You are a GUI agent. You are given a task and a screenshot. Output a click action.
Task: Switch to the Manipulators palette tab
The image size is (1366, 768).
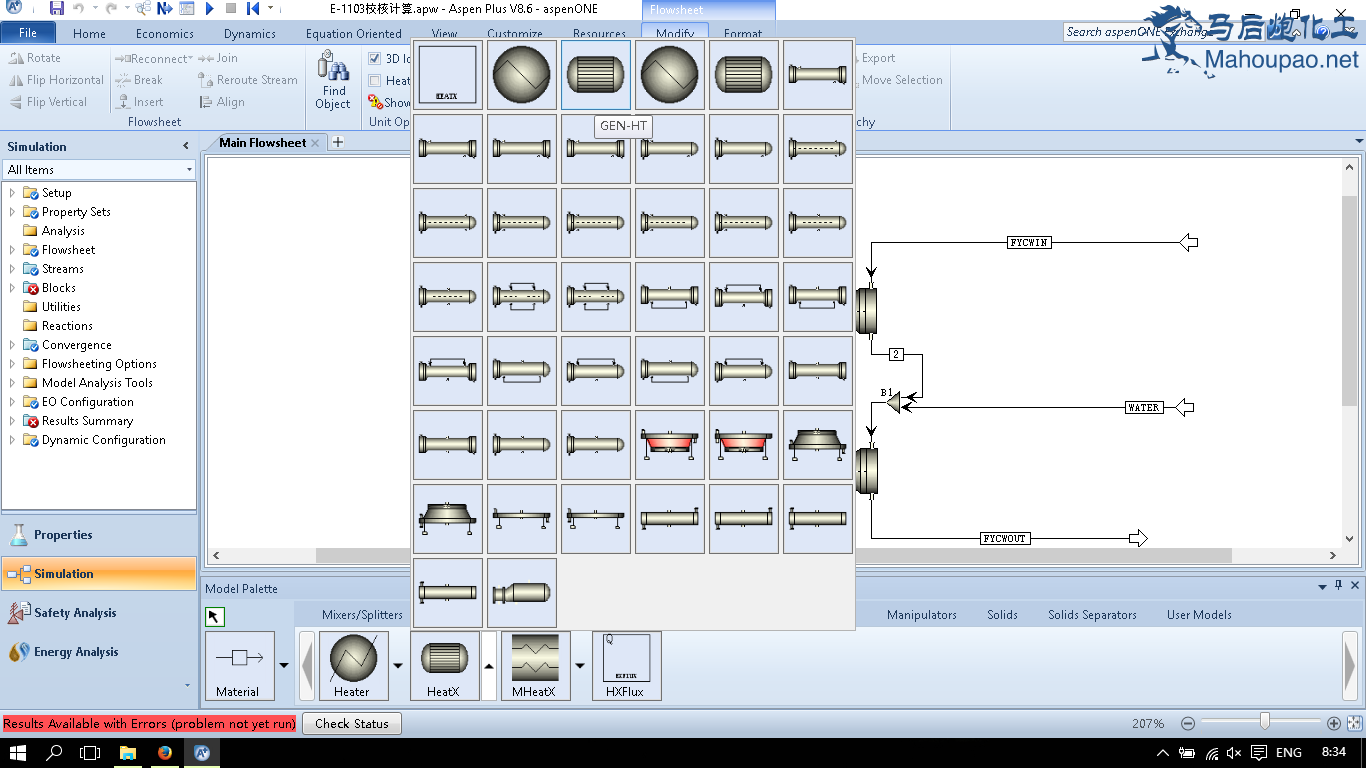click(x=921, y=615)
